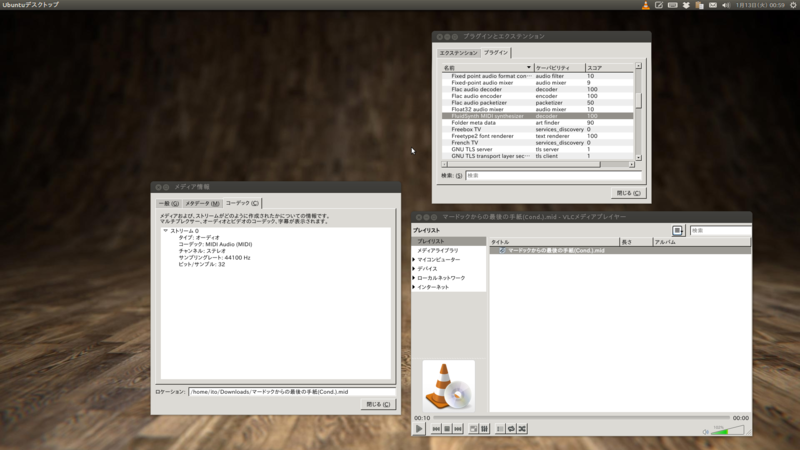Image resolution: width=800 pixels, height=450 pixels.
Task: Select the Freetype2 font renderer row
Action: click(537, 136)
